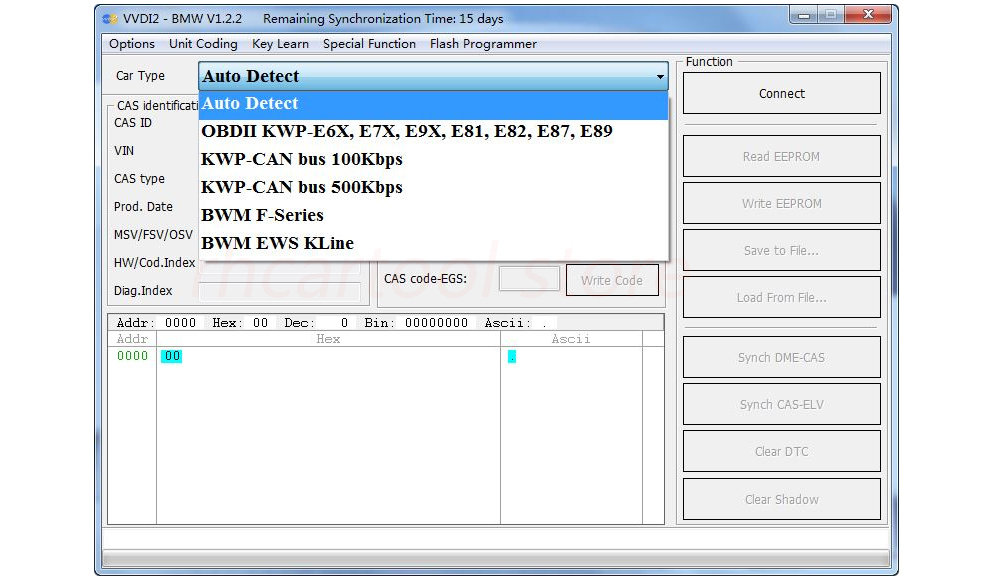
Task: Click the Synch DME-CAS button
Action: (x=782, y=357)
